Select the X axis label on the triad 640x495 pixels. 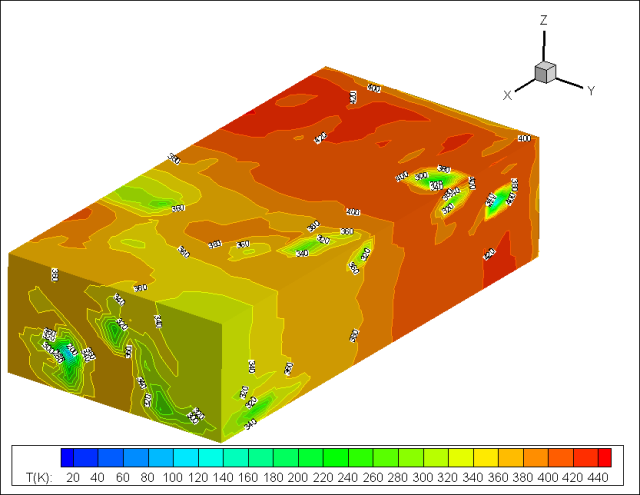tap(508, 95)
